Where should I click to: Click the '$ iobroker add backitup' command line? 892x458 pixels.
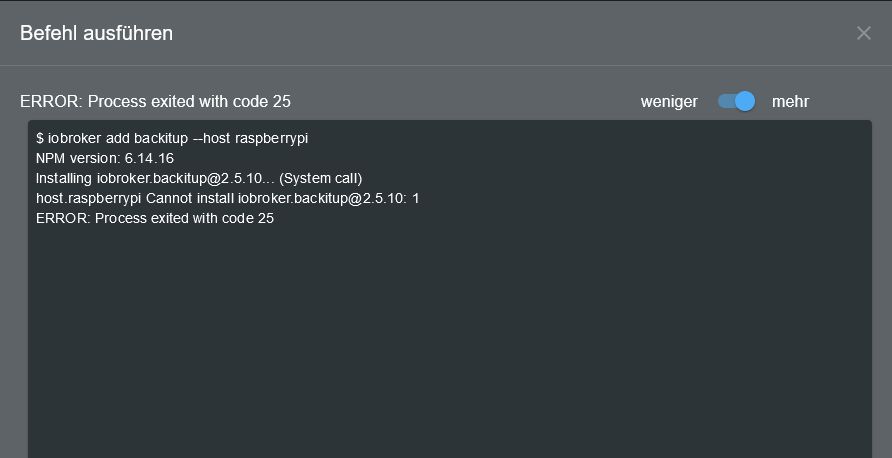click(x=171, y=138)
